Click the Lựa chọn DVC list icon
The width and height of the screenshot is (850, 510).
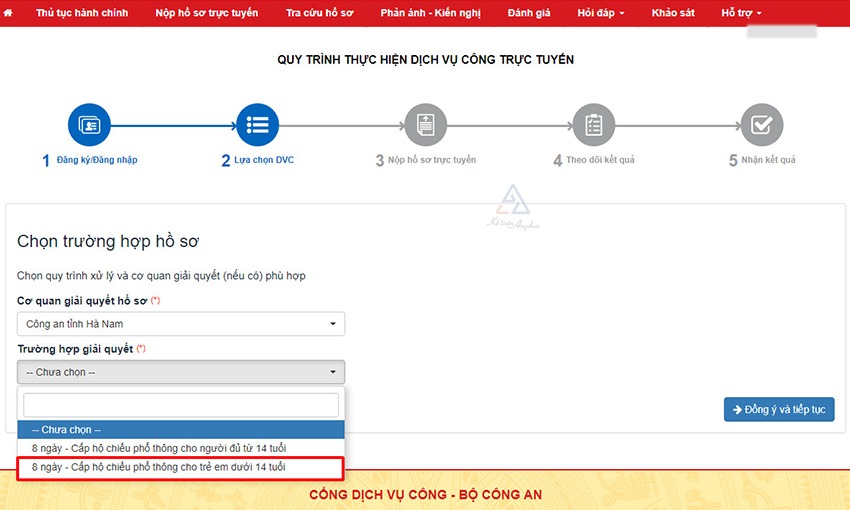click(257, 125)
